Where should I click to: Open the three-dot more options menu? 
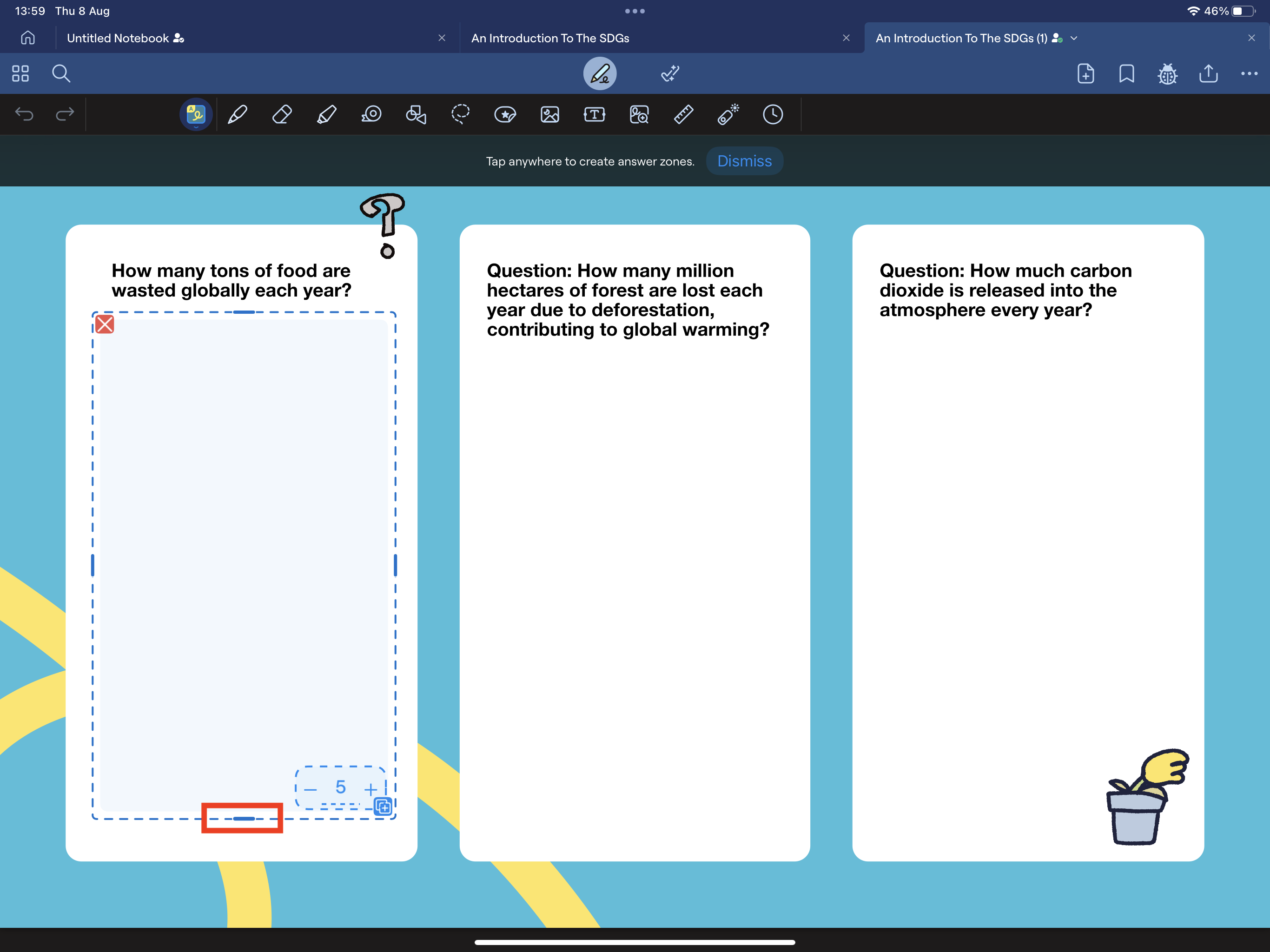1249,73
